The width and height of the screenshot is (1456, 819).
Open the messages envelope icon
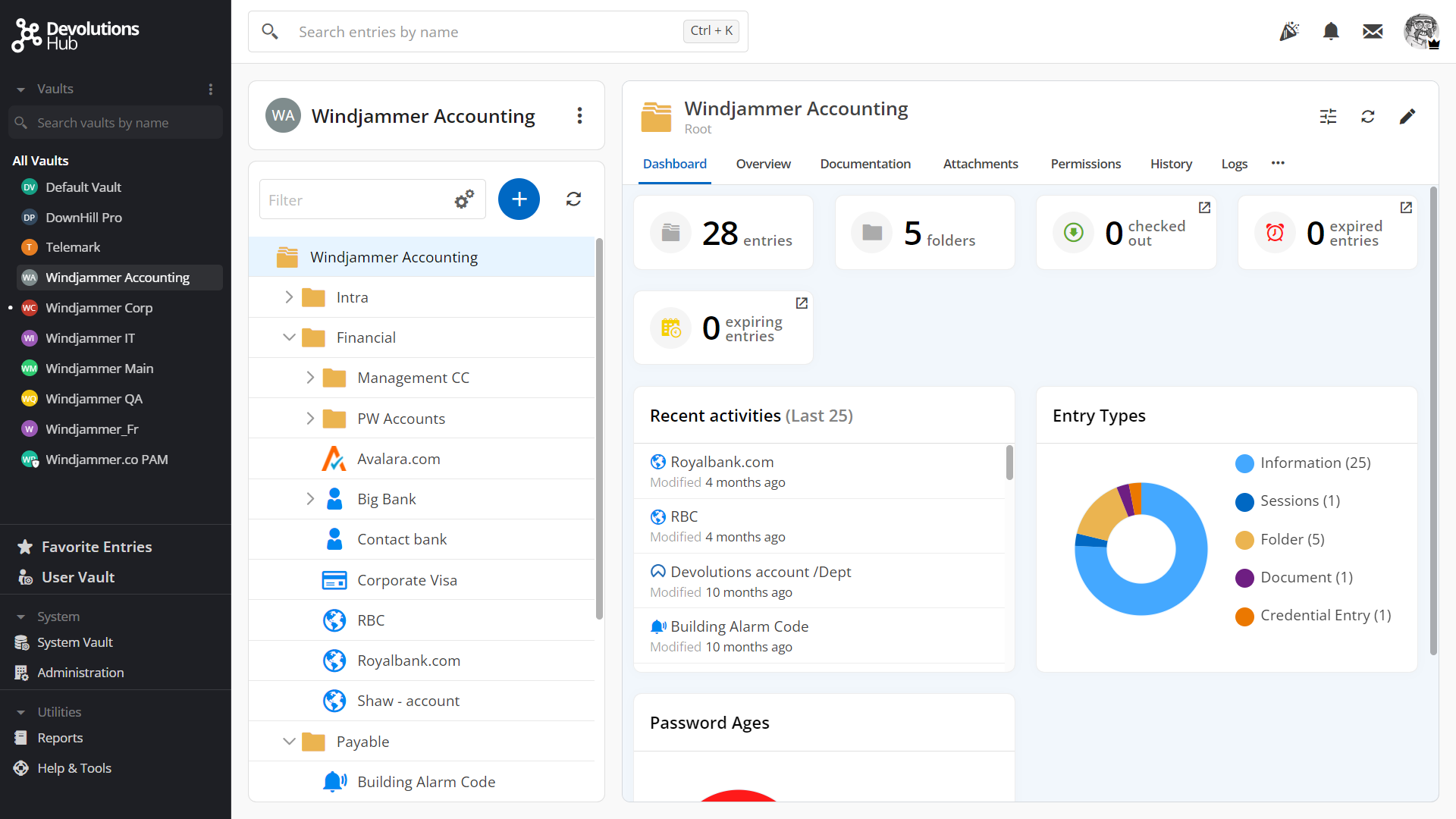coord(1373,32)
